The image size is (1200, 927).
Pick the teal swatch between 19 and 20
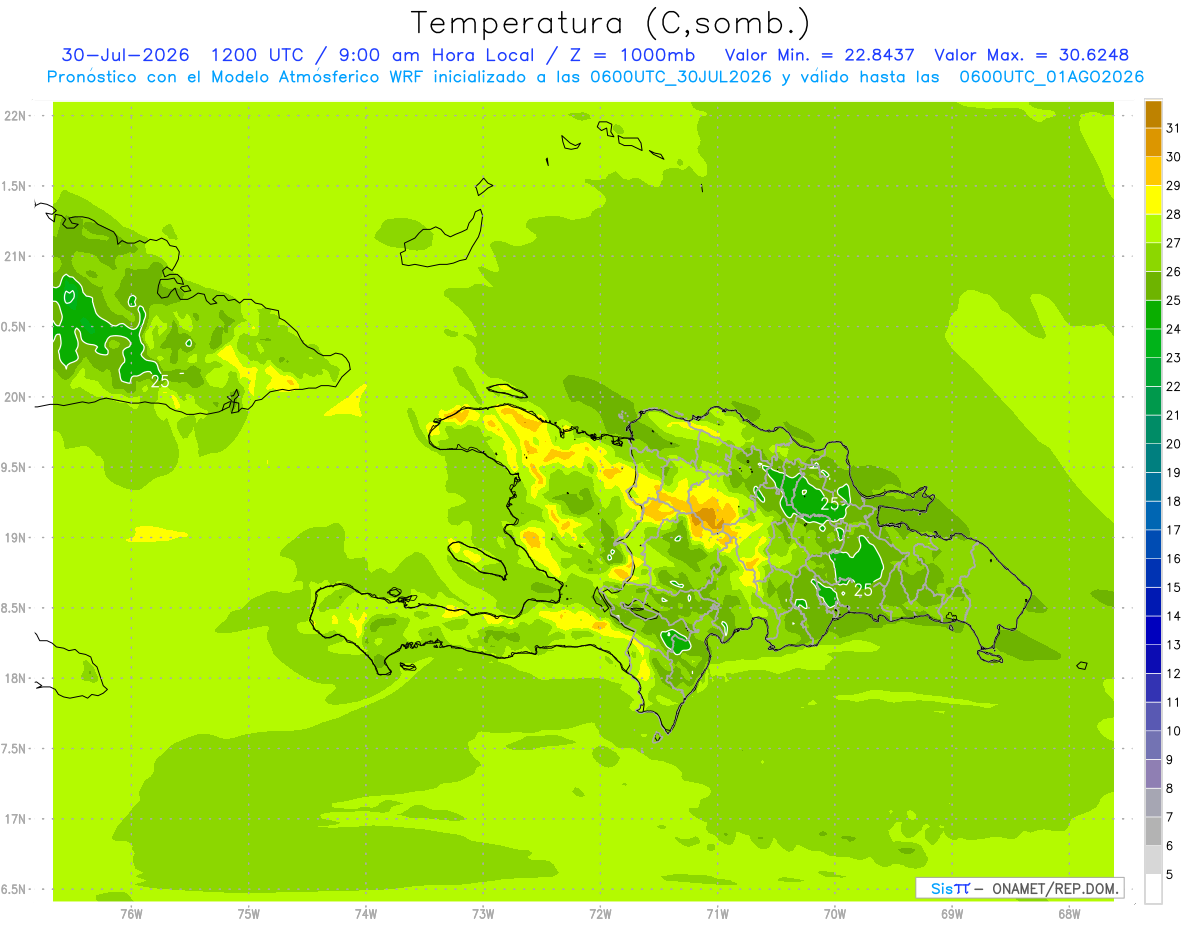[x=1153, y=458]
